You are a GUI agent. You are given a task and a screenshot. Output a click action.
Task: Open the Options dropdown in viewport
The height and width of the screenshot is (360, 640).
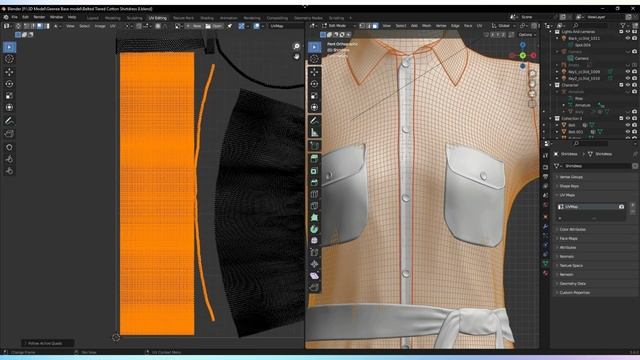(x=527, y=35)
